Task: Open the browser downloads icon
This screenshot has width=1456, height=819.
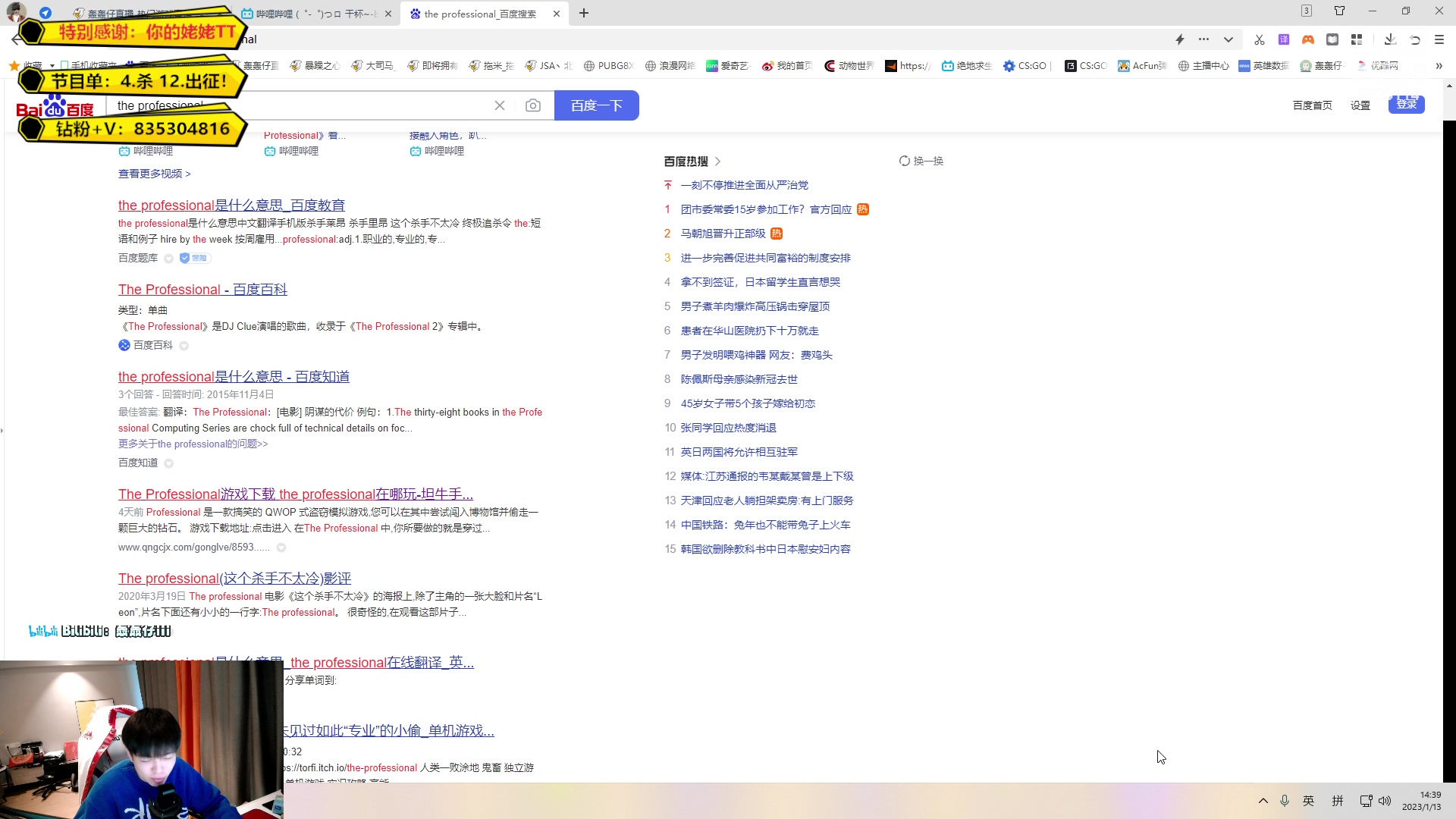Action: pos(1390,39)
